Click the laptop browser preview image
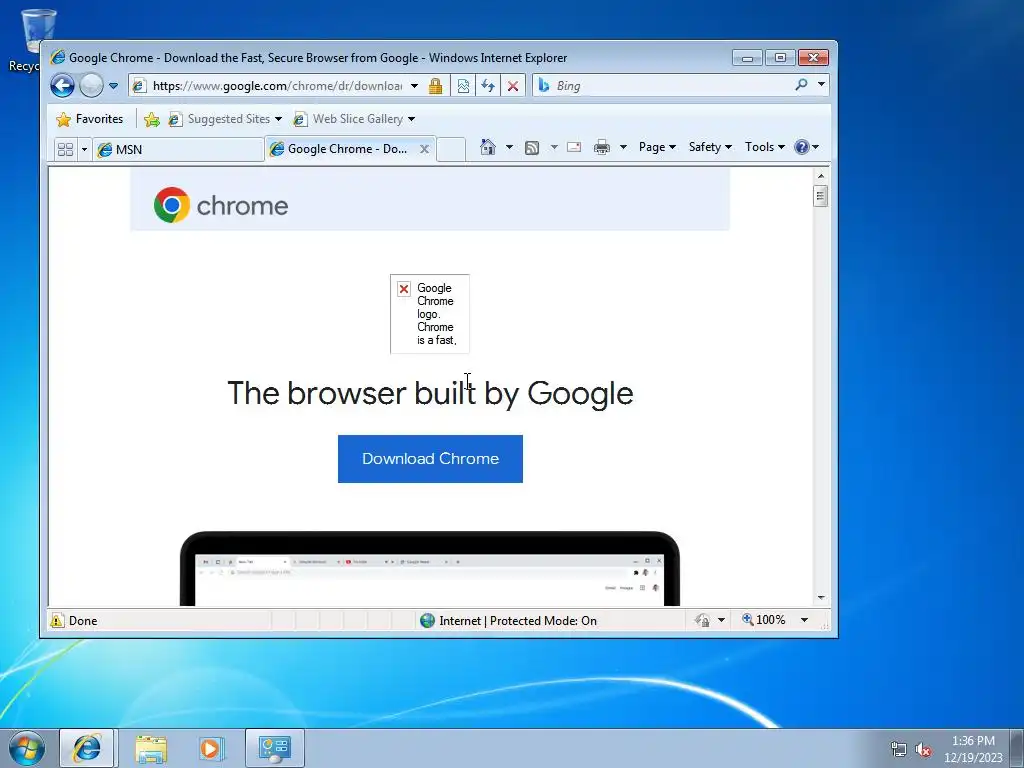 (430, 569)
